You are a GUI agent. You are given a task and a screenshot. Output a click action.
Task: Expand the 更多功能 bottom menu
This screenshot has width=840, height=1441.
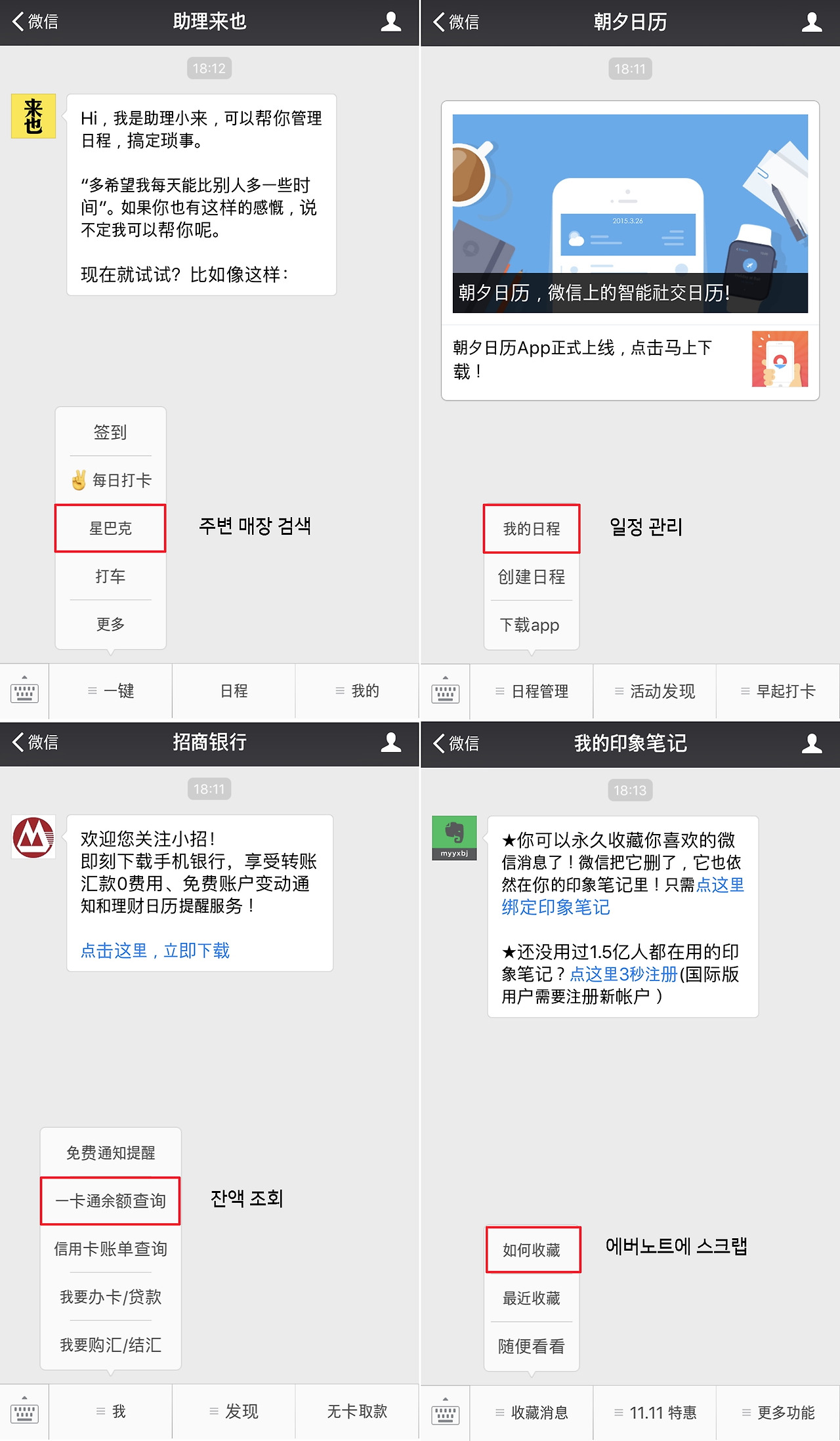778,1412
